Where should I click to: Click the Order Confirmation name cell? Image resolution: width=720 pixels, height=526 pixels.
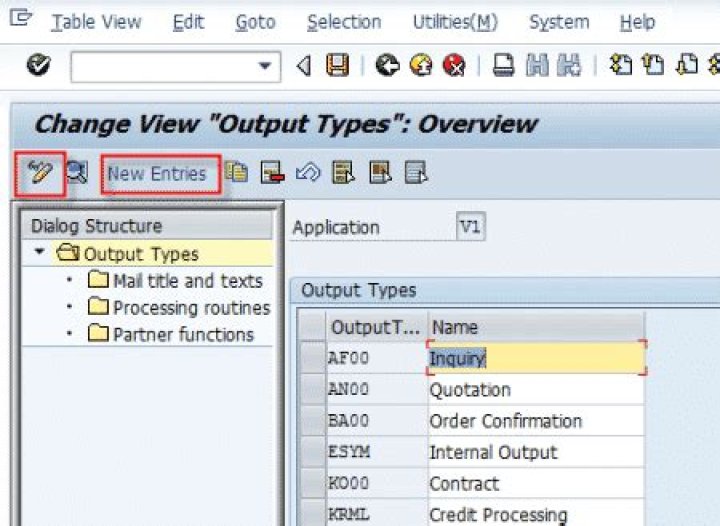tap(536, 420)
